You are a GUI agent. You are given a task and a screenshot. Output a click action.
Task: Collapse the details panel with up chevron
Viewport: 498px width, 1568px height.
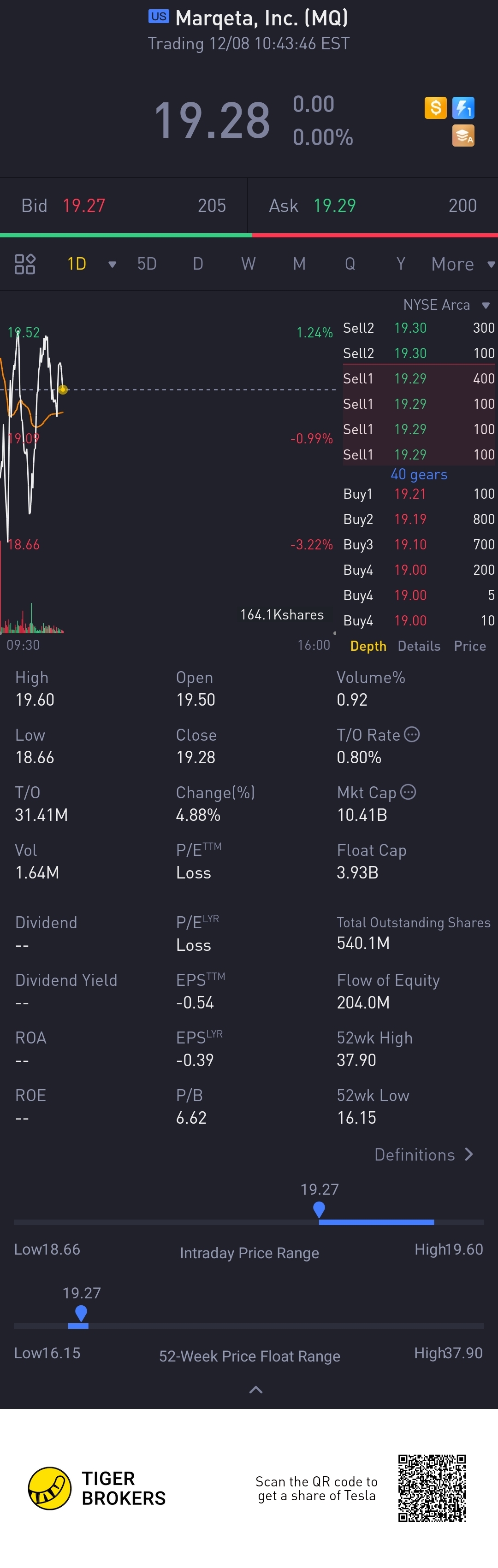point(256,1390)
